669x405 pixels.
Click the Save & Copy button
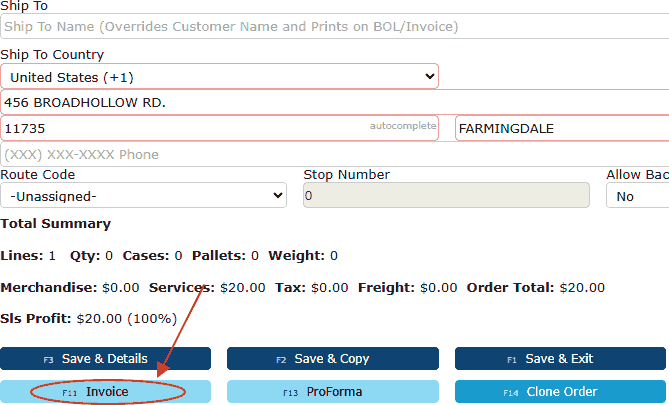[332, 359]
